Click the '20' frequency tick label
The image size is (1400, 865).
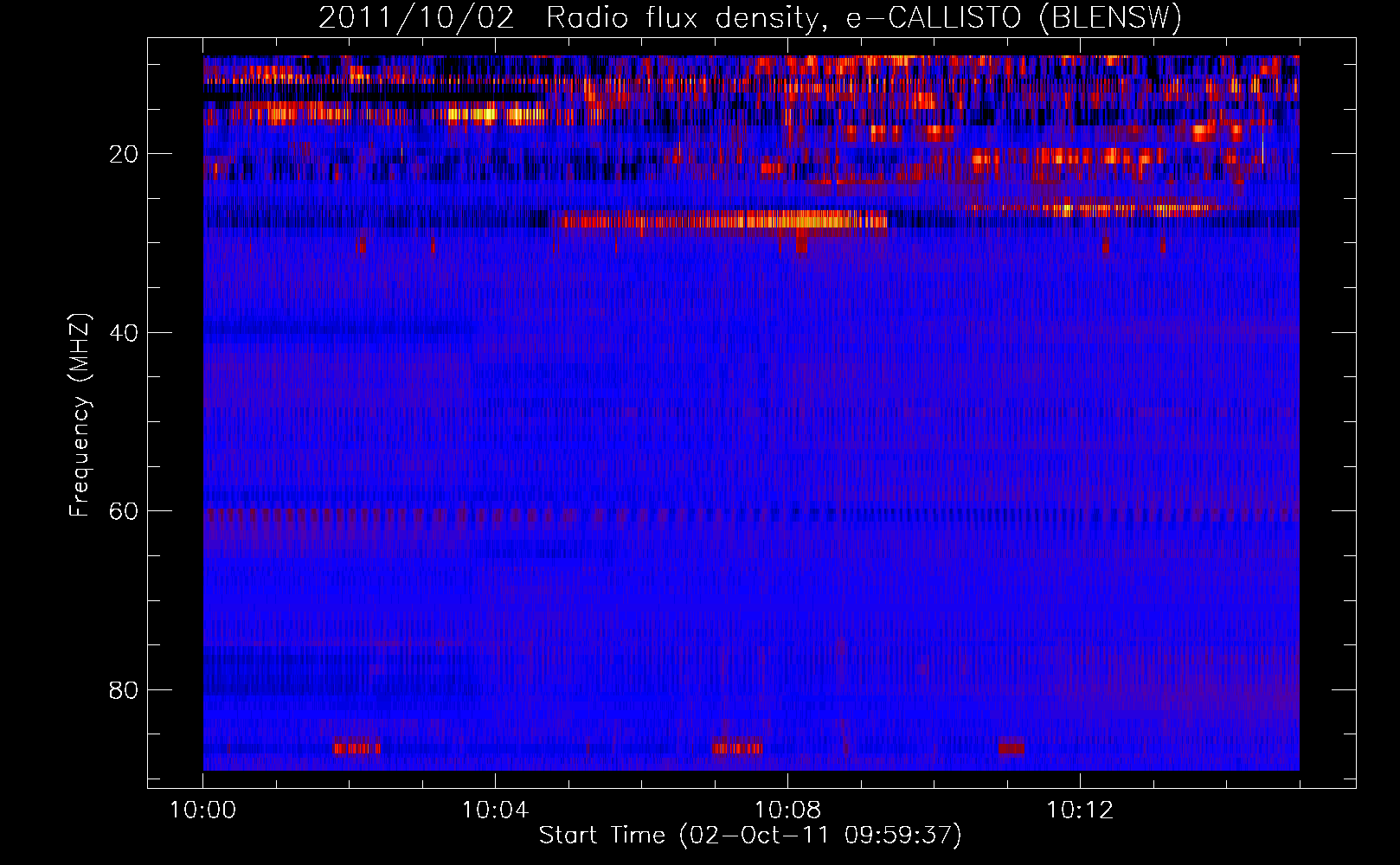click(x=124, y=154)
